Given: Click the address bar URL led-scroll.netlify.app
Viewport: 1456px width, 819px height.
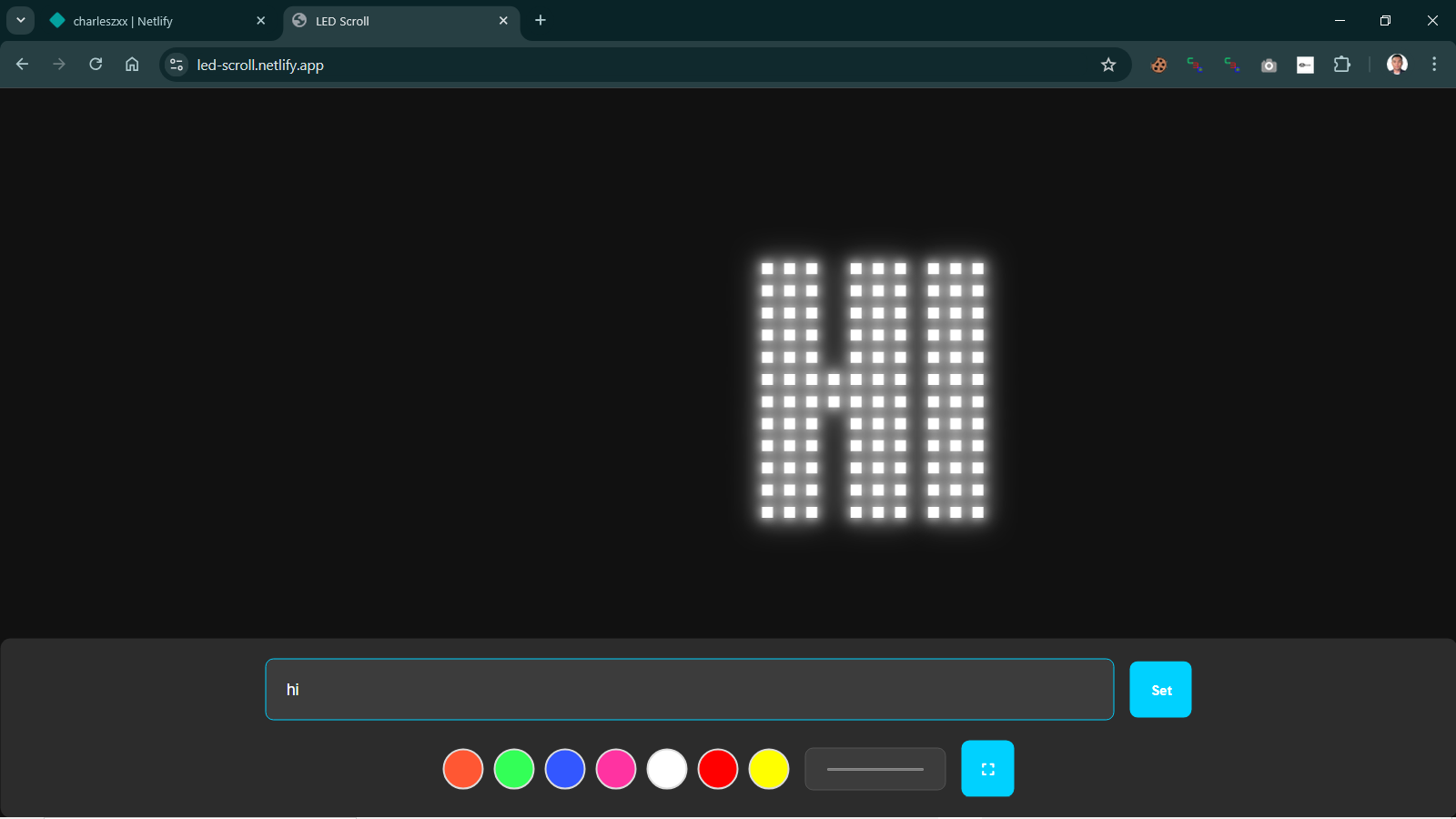Looking at the screenshot, I should (x=260, y=65).
